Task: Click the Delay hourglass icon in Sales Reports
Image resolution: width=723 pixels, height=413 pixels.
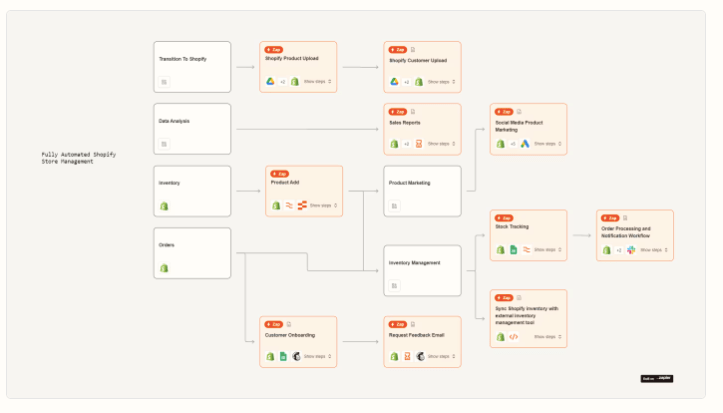Action: point(419,144)
